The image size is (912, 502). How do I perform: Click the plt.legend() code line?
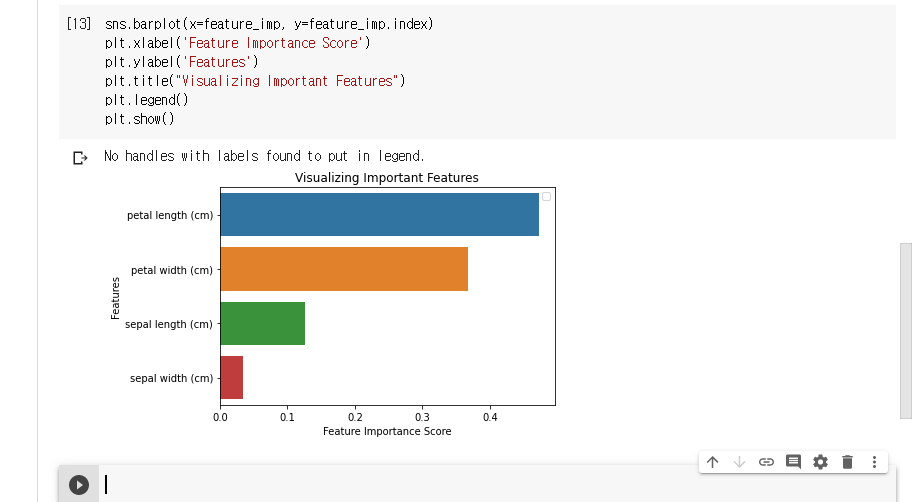point(146,100)
